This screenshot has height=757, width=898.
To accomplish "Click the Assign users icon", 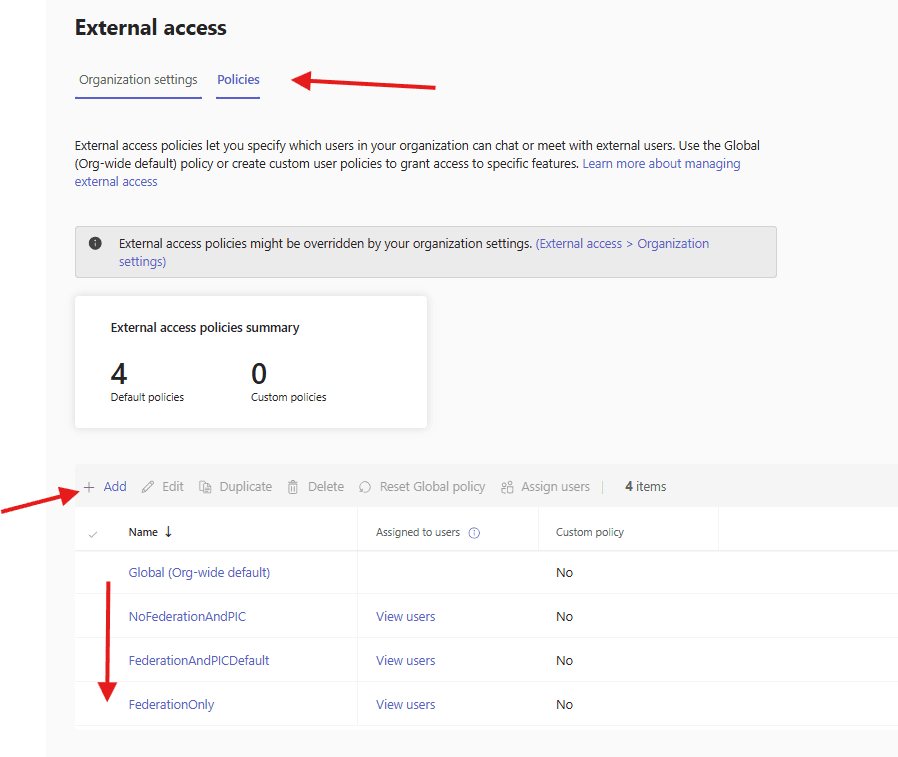I will pyautogui.click(x=507, y=487).
